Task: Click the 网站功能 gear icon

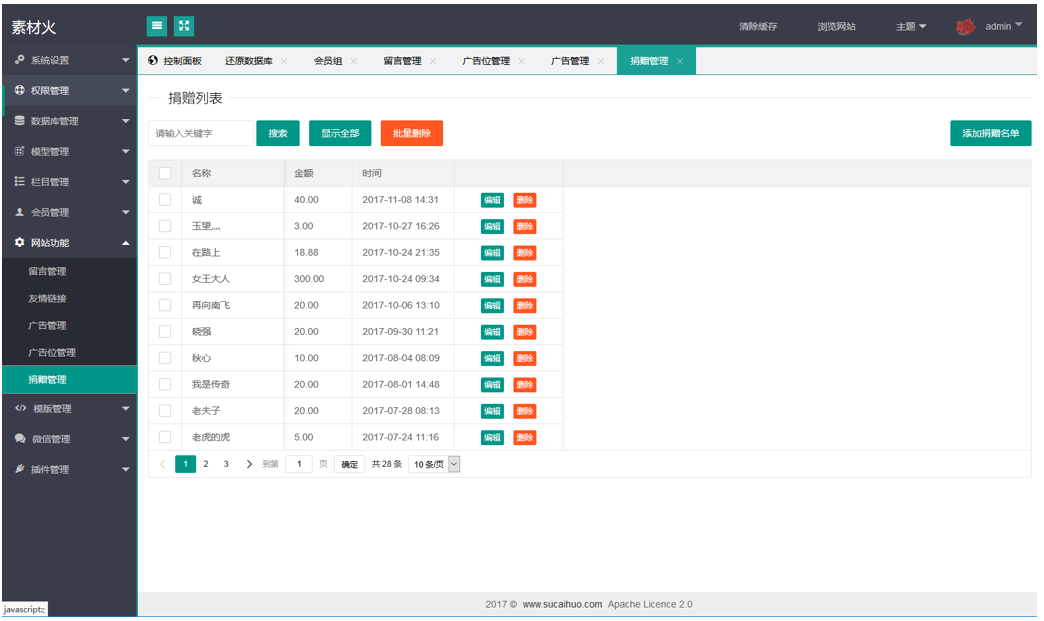Action: pyautogui.click(x=19, y=242)
